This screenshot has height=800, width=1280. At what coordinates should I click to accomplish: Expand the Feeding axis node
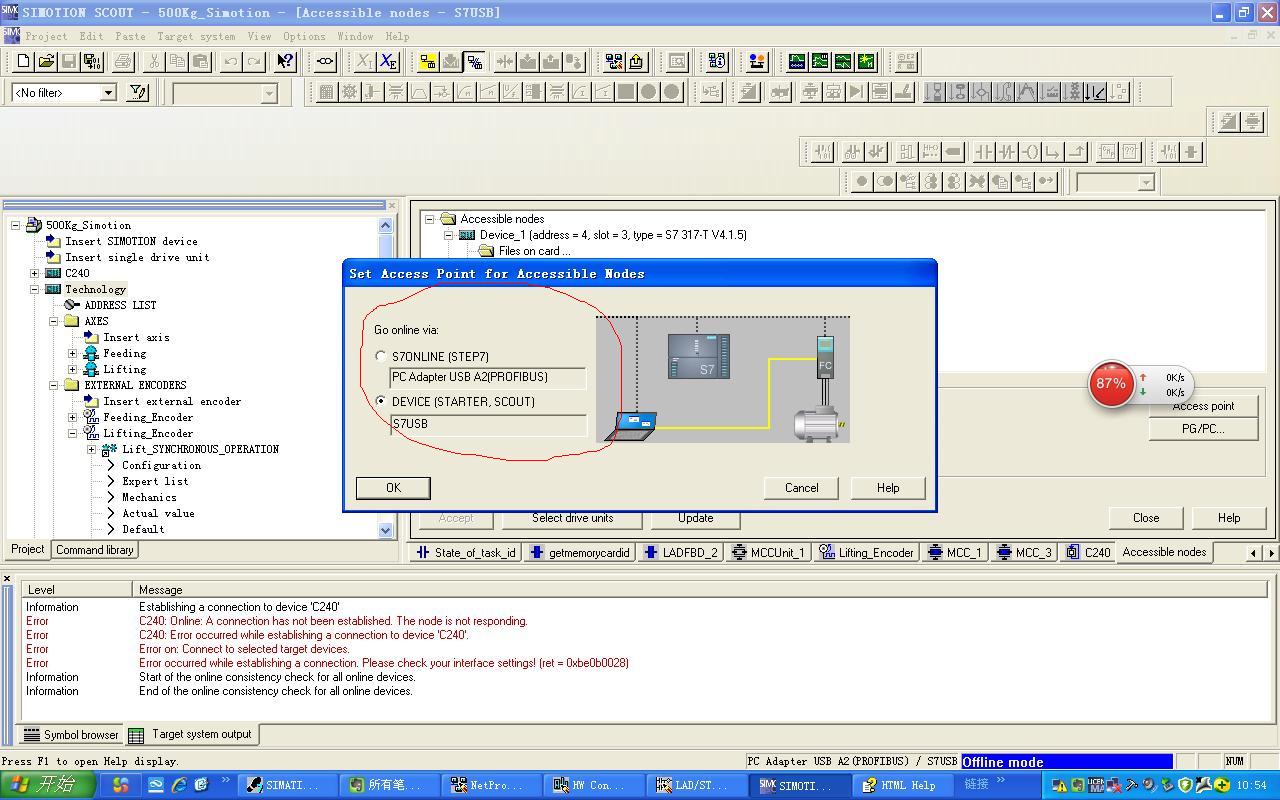pos(73,353)
